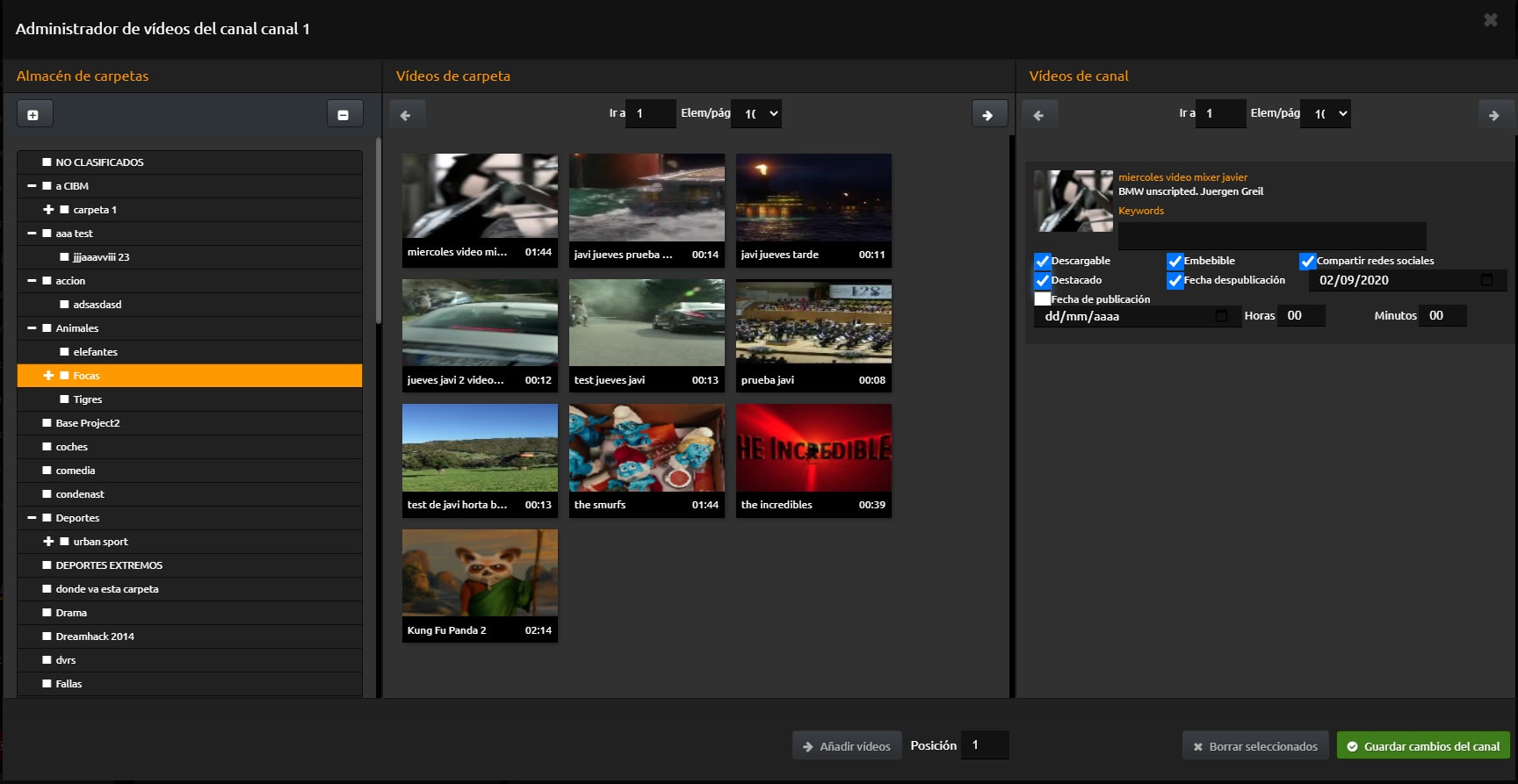Viewport: 1518px width, 784px height.
Task: Select test de javi horta video thumbnail
Action: [x=480, y=448]
